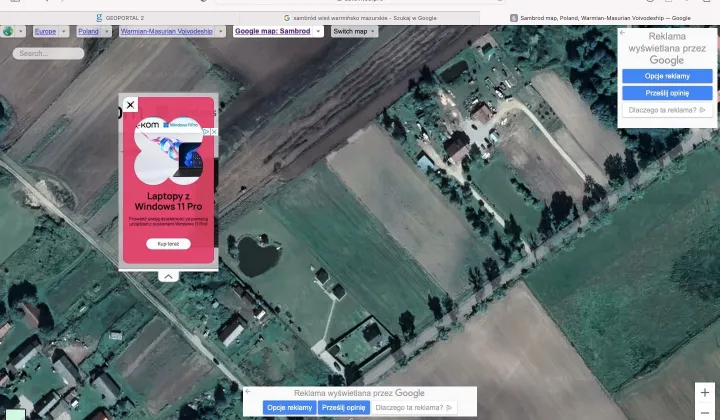720x420 pixels.
Task: Expand the Poland dropdown arrow
Action: (x=107, y=31)
